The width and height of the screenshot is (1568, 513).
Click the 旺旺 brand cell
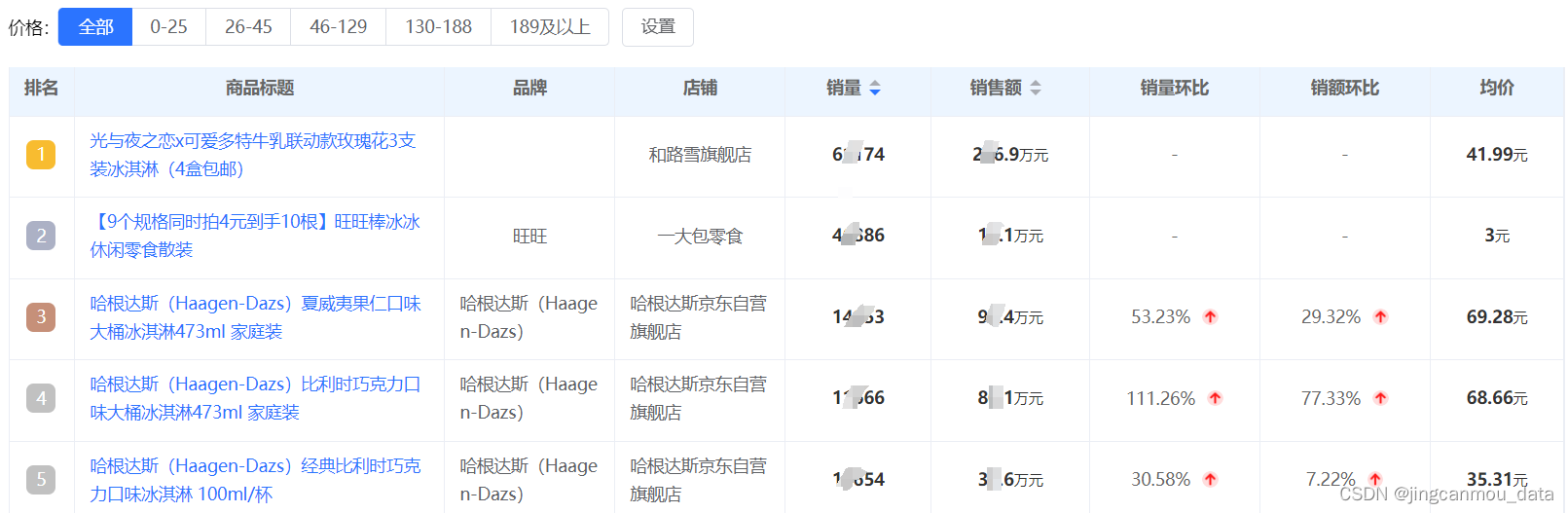529,236
